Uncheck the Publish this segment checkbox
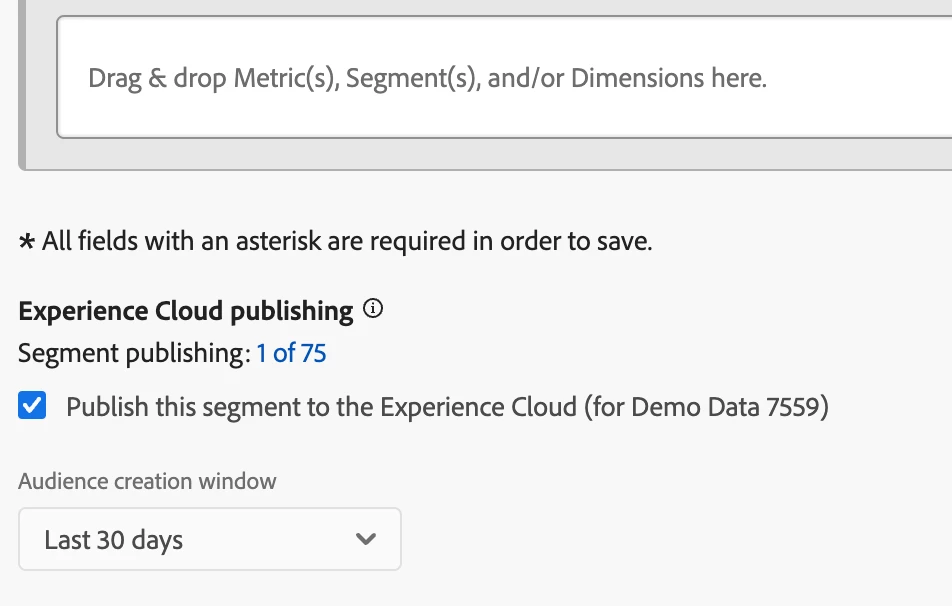The width and height of the screenshot is (952, 606). point(33,407)
